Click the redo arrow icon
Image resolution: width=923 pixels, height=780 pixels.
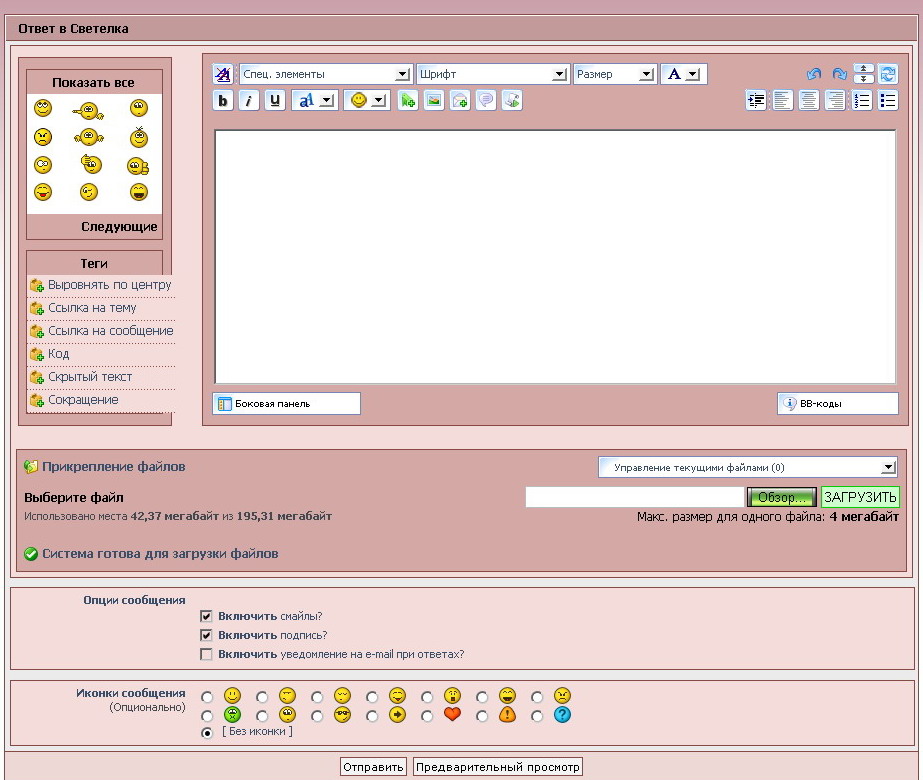tap(839, 74)
